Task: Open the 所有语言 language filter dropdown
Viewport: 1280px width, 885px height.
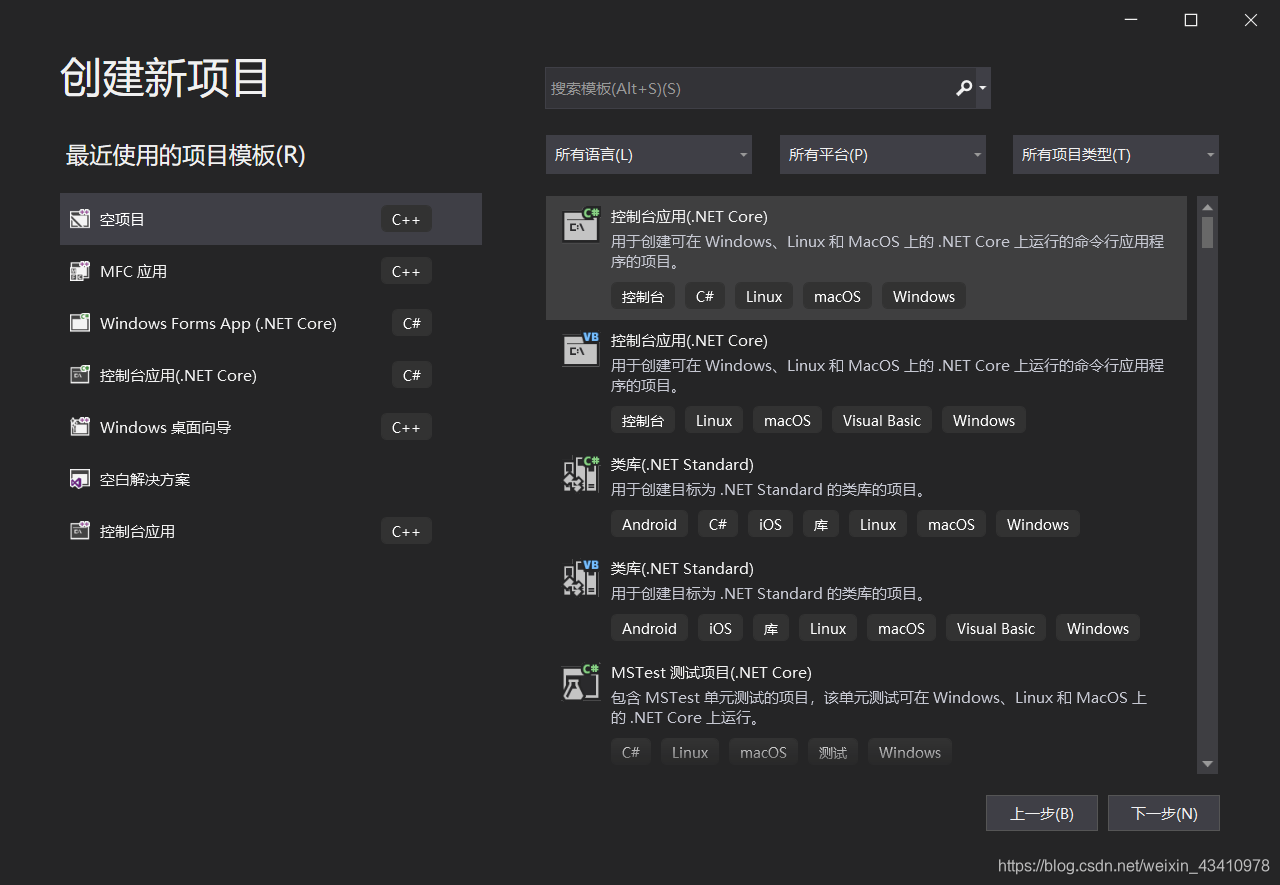Action: click(649, 155)
